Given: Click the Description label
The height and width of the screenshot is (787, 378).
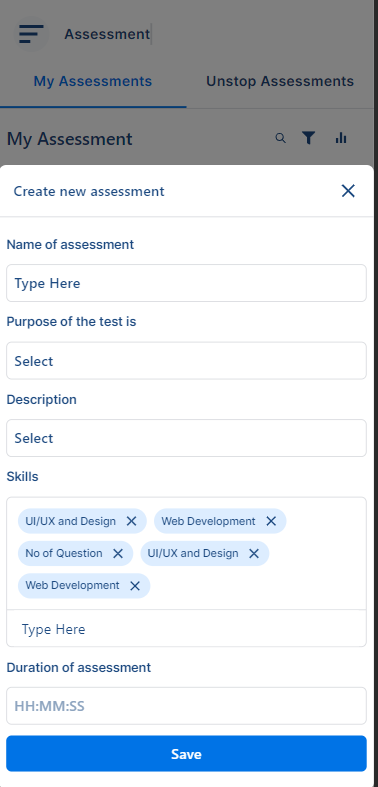Looking at the screenshot, I should tap(42, 400).
